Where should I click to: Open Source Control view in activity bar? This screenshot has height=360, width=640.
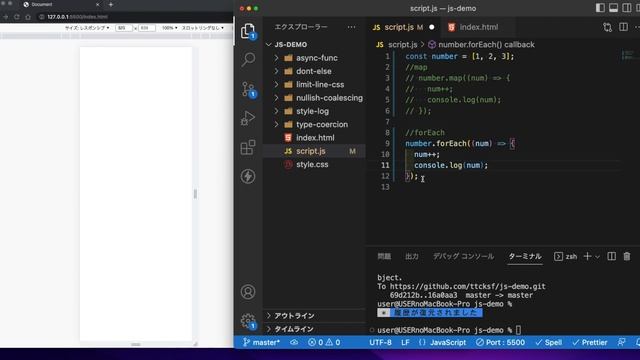click(248, 89)
